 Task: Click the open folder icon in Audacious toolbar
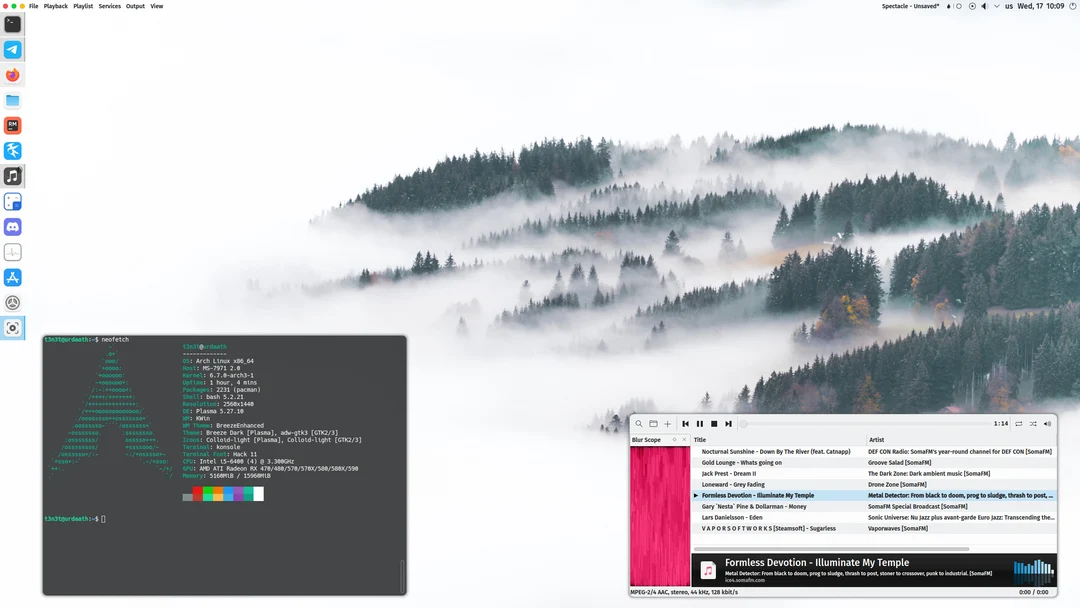pos(653,424)
